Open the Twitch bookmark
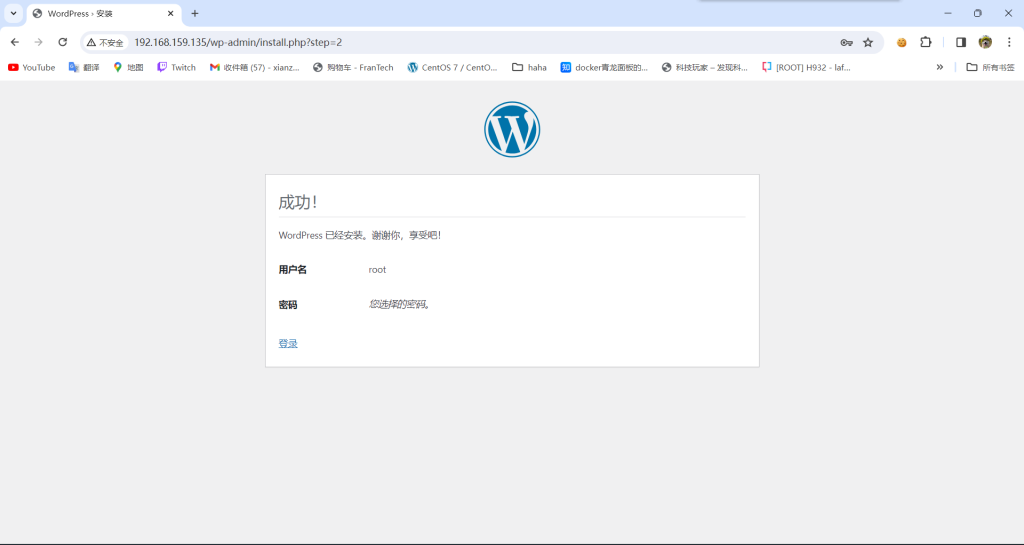Screen dimensions: 1024x545 (x=176, y=67)
